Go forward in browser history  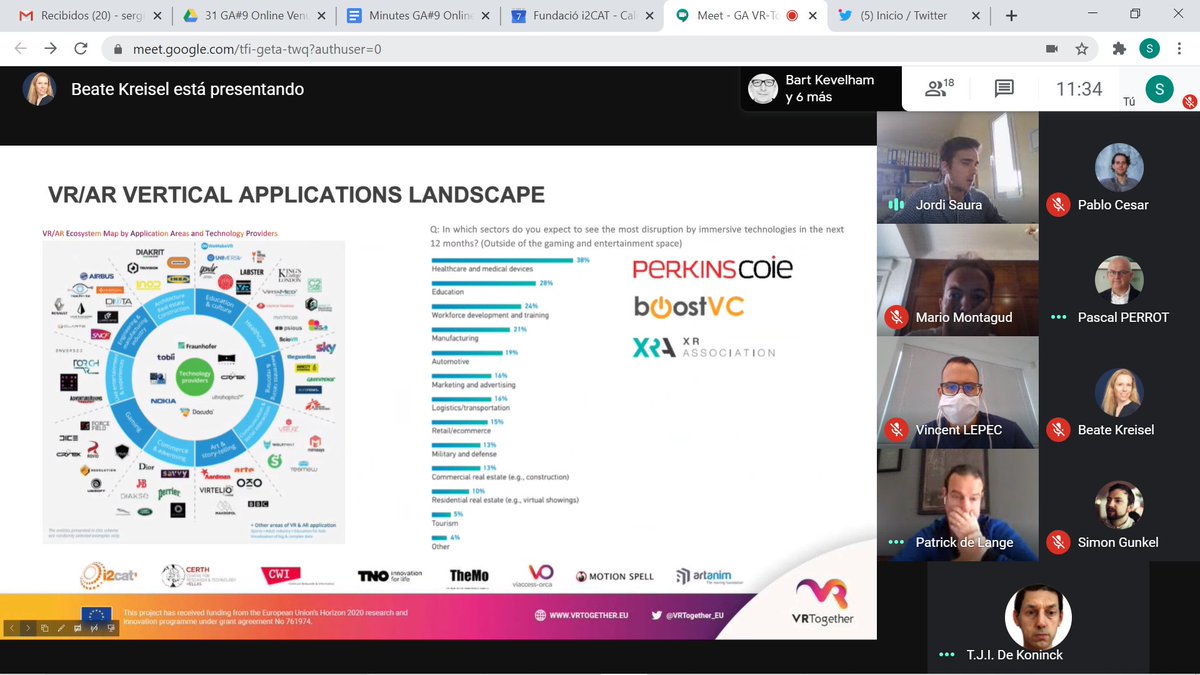click(50, 49)
